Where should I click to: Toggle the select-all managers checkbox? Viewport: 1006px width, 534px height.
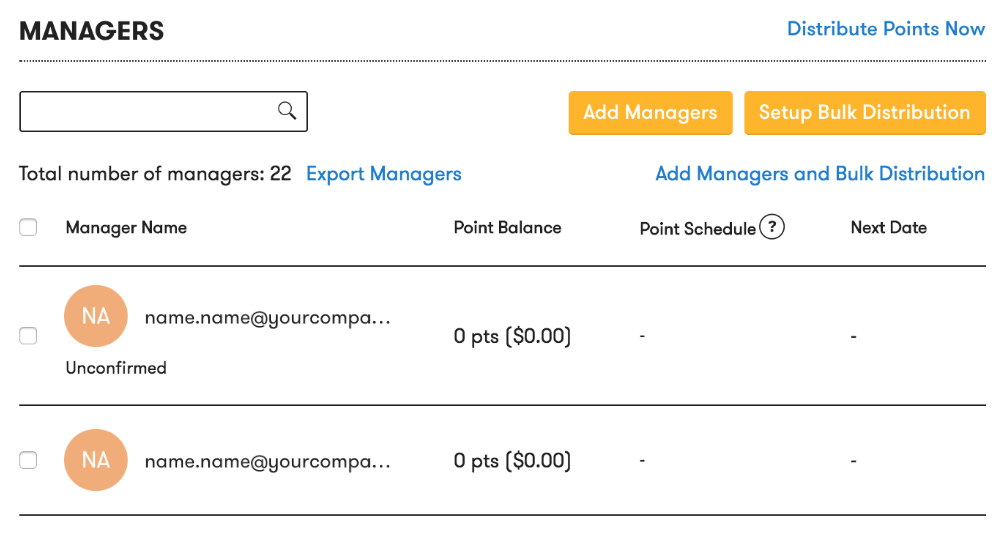pyautogui.click(x=28, y=227)
